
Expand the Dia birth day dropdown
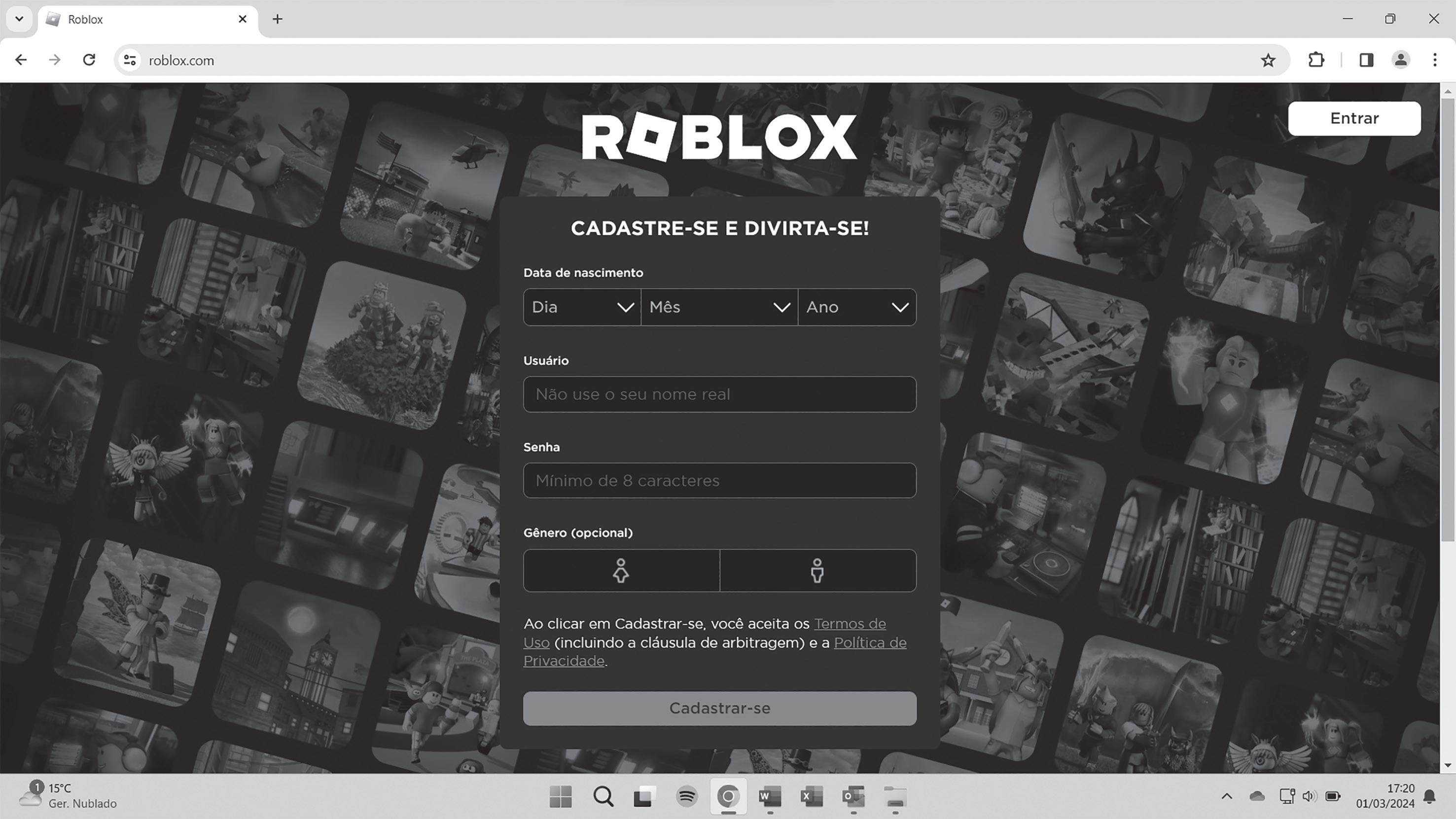pyautogui.click(x=582, y=307)
